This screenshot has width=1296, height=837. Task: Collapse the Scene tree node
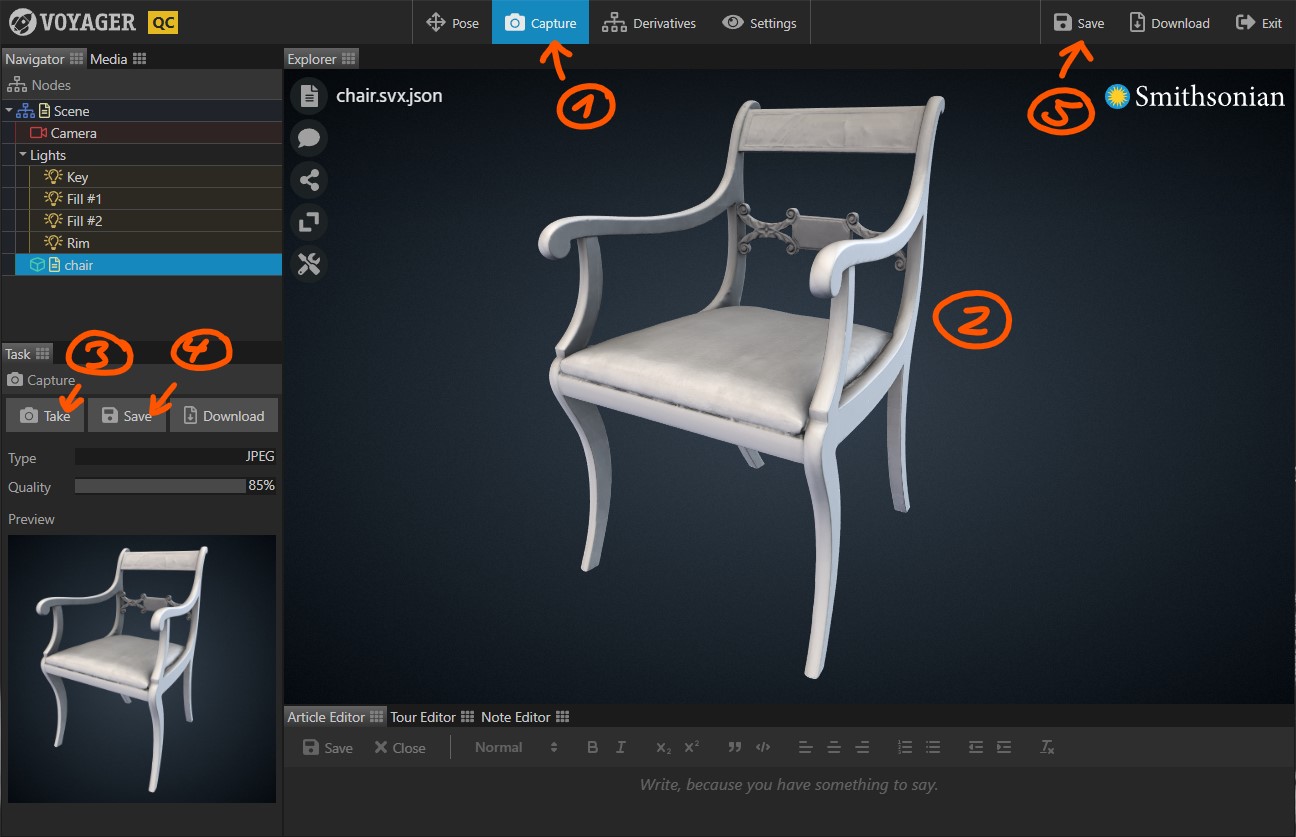pyautogui.click(x=9, y=111)
